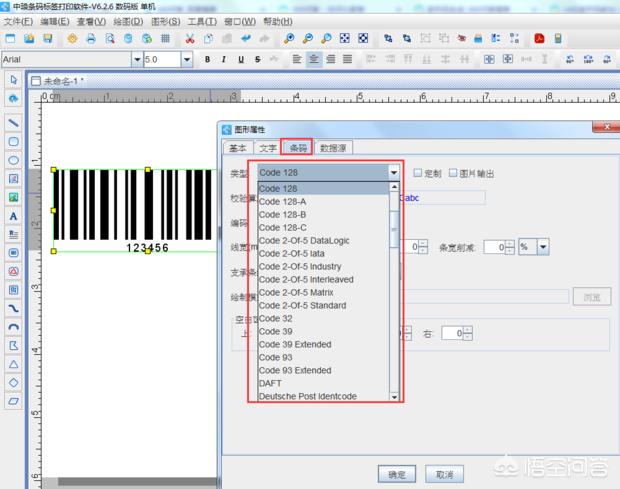The image size is (620, 489).
Task: Toggle underline with the U icon
Action: tap(241, 59)
